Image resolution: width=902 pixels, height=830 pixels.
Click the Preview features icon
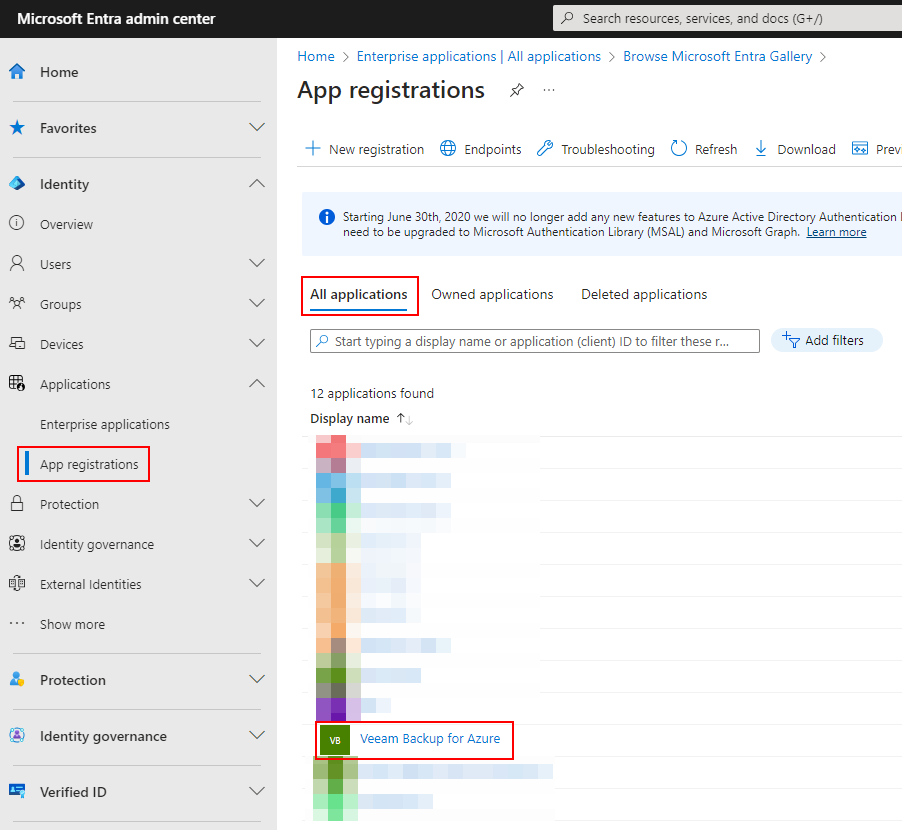pos(860,148)
